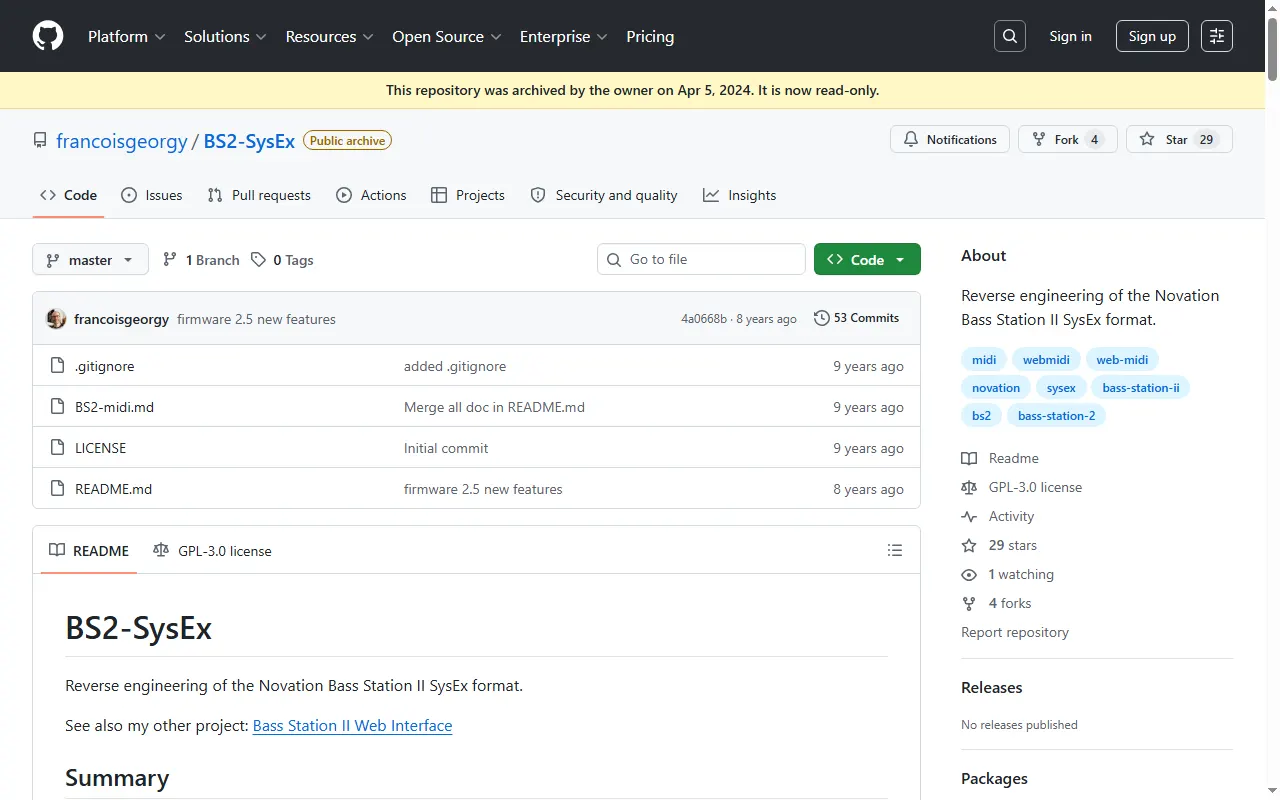Viewport: 1280px width, 800px height.
Task: Open the Releases heading link
Action: pyautogui.click(x=992, y=687)
